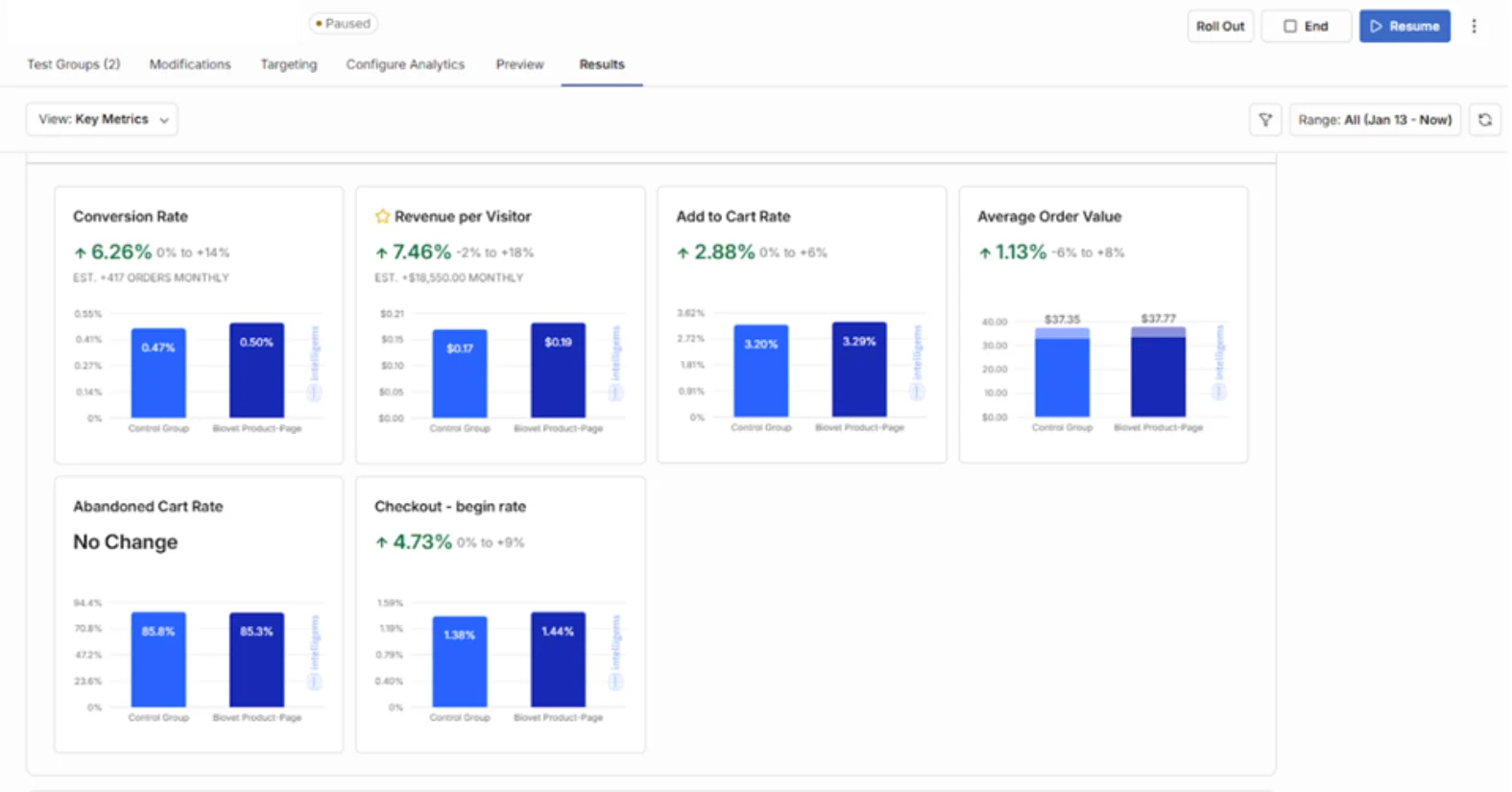Click the $37.77 bar in Average Order Value chart
The image size is (1512, 792).
1159,372
